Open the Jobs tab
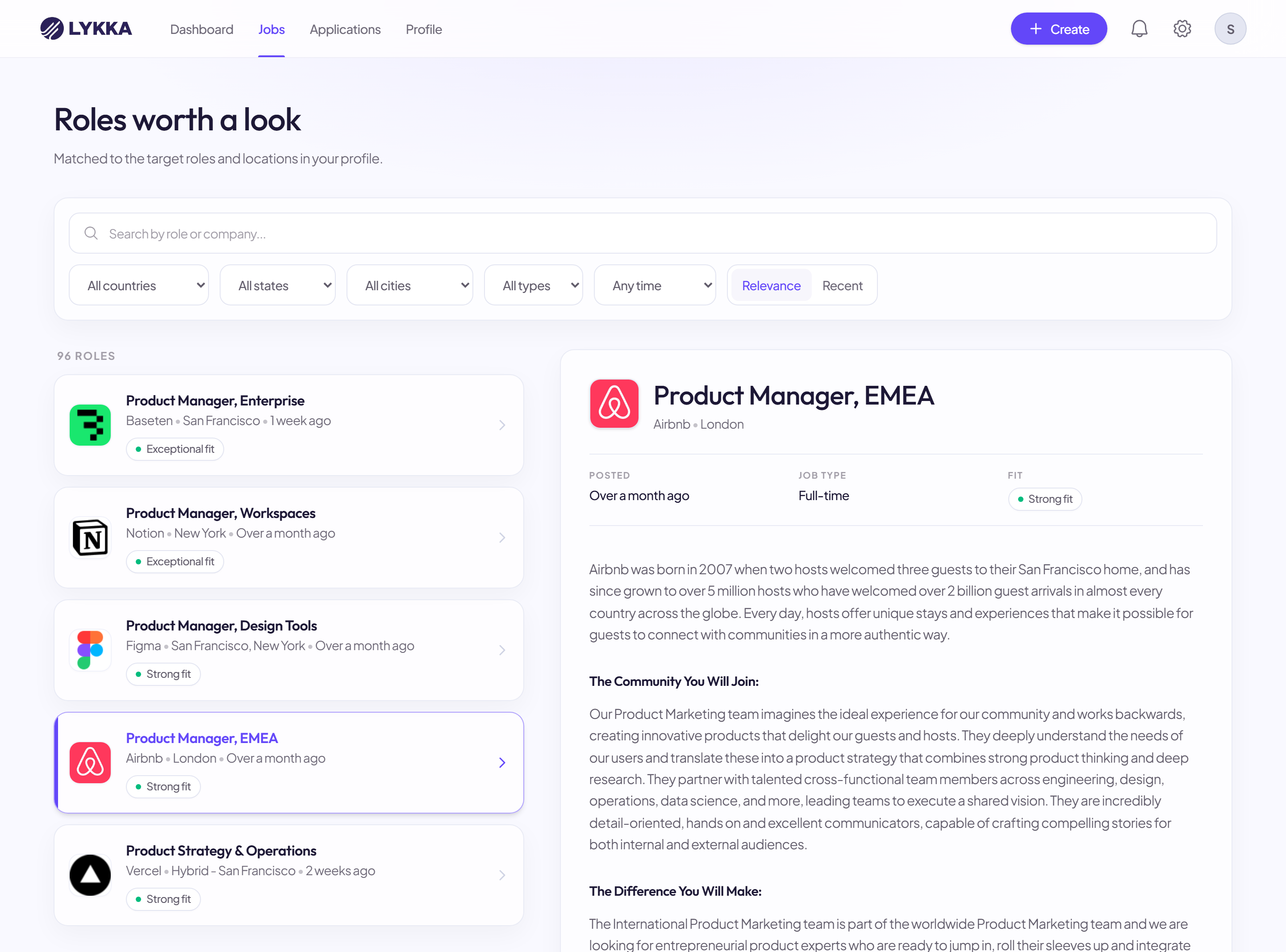 point(271,29)
